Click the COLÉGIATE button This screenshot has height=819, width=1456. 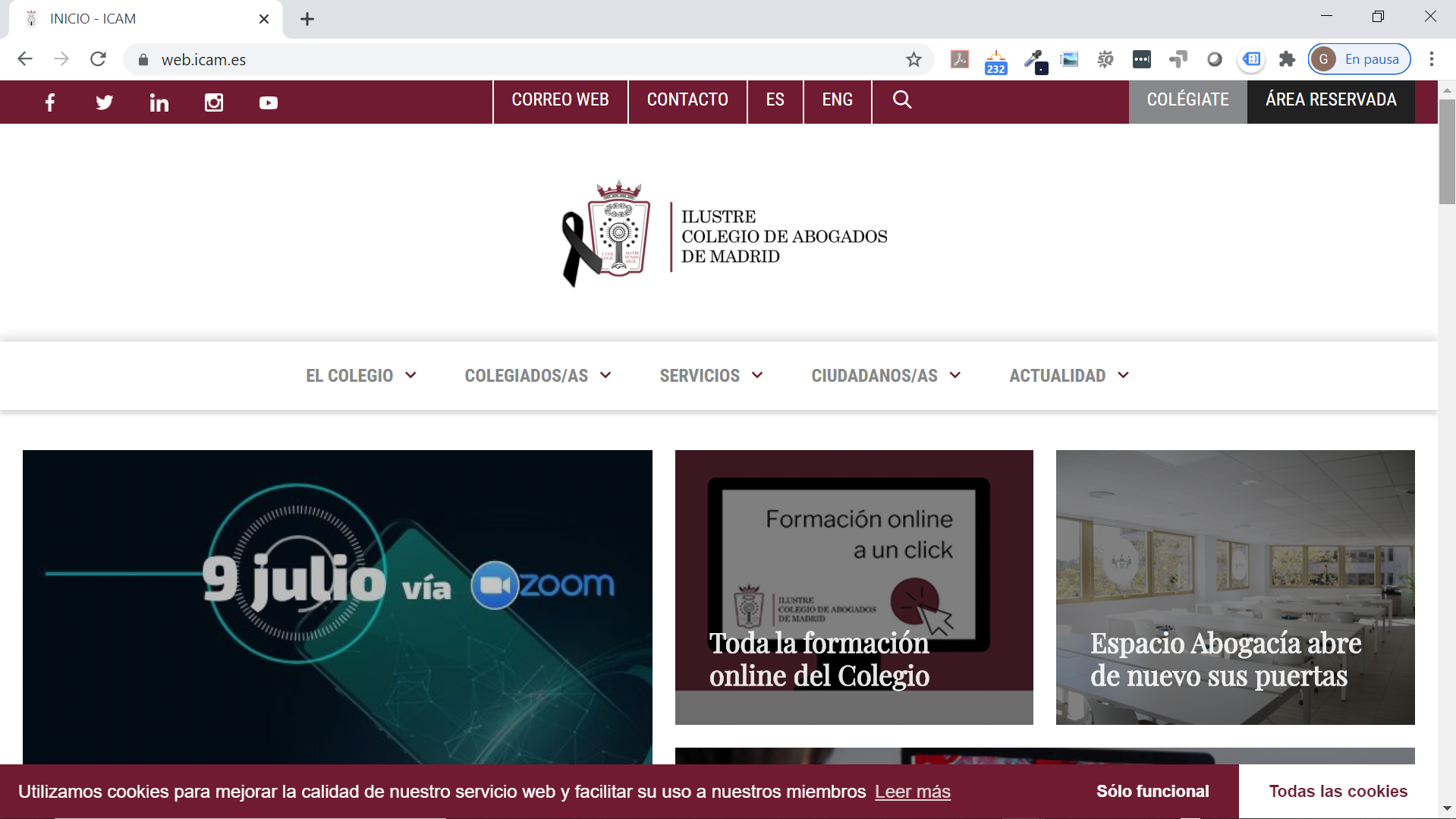pos(1188,102)
